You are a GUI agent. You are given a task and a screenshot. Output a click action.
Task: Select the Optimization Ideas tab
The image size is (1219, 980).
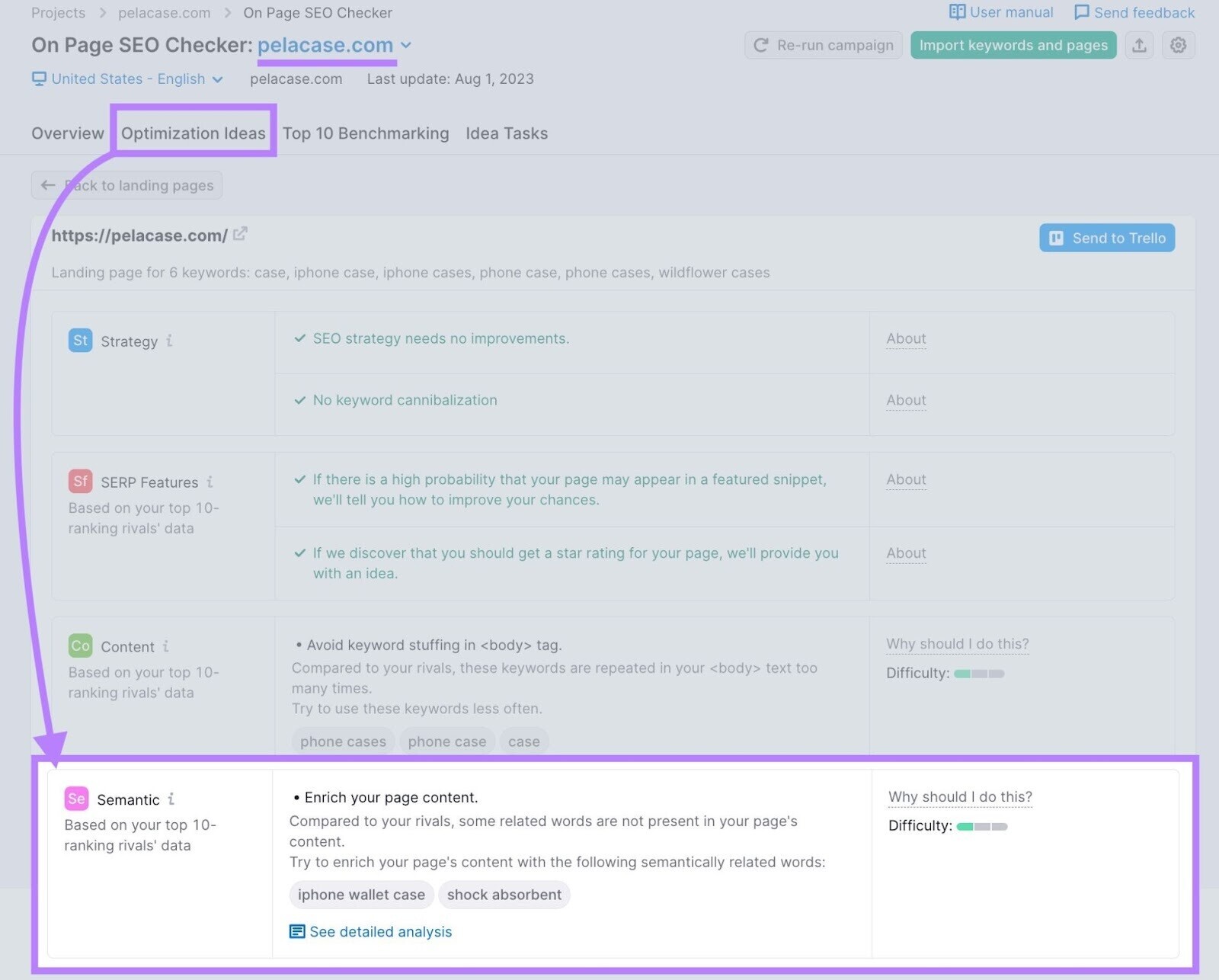point(194,133)
